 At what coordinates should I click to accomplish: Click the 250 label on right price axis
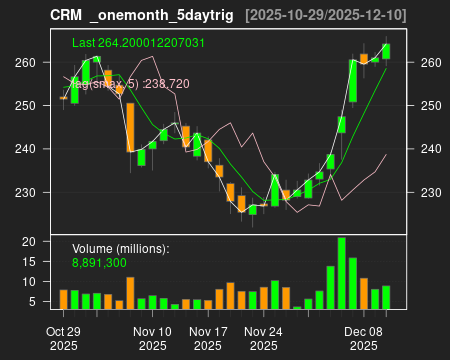click(x=431, y=106)
